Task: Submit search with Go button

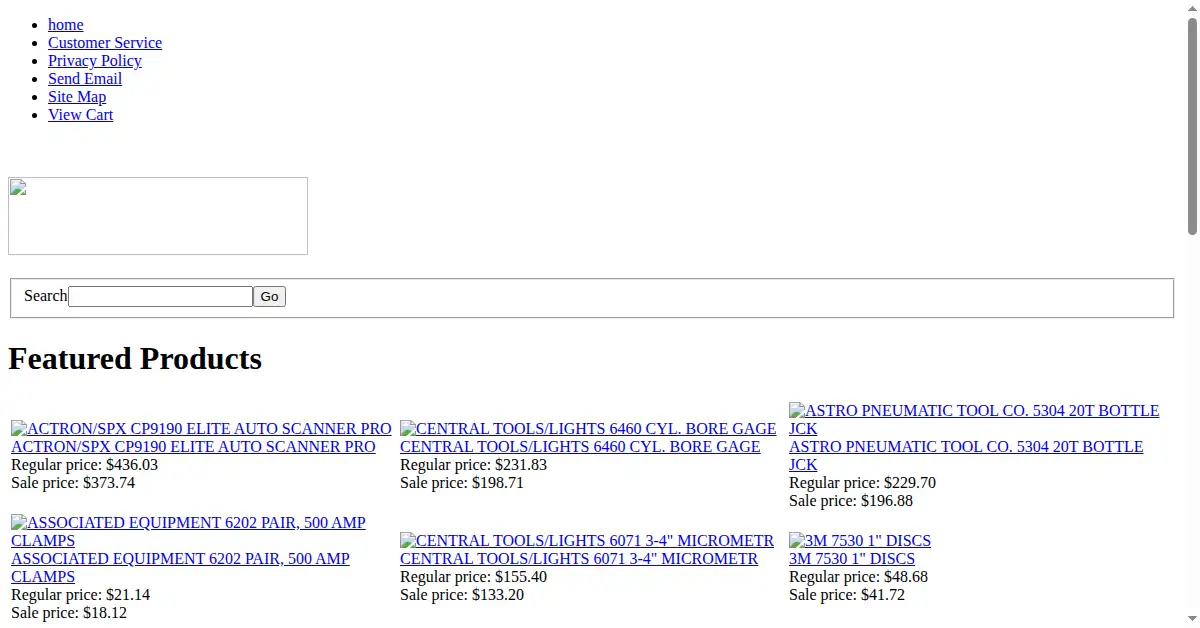Action: pos(269,296)
